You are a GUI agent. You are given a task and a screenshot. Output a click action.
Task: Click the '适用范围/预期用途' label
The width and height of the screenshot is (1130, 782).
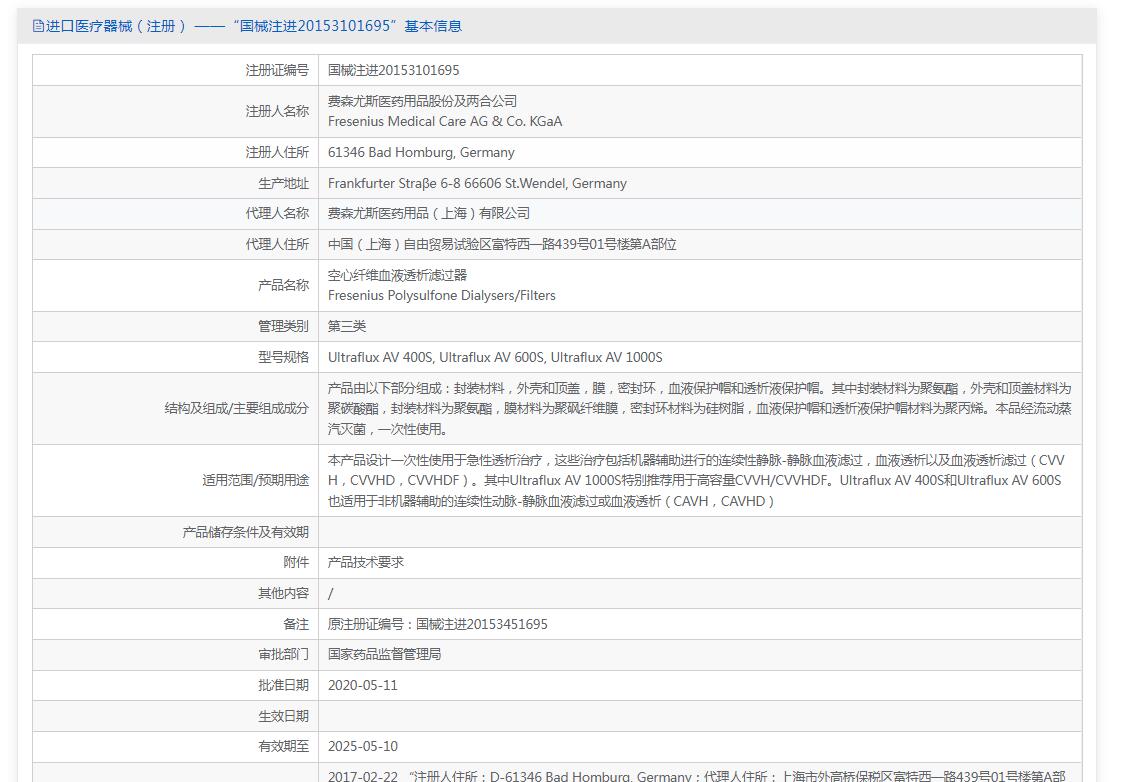pos(255,481)
